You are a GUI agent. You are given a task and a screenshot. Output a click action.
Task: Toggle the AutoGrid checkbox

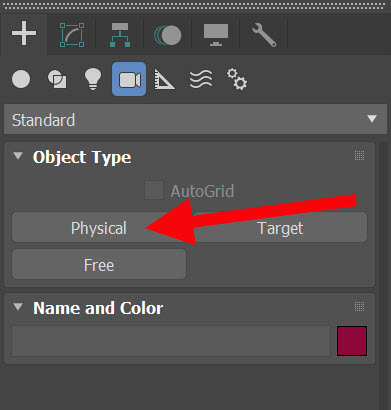click(x=154, y=190)
